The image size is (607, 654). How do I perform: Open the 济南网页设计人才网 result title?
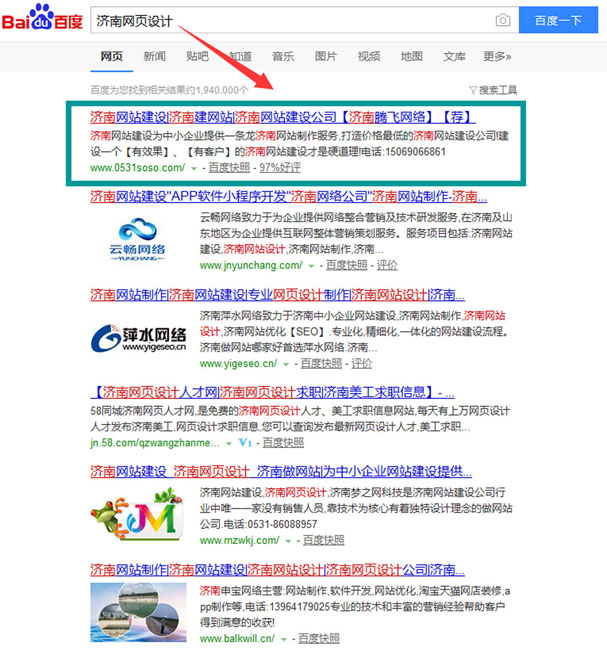(x=272, y=392)
